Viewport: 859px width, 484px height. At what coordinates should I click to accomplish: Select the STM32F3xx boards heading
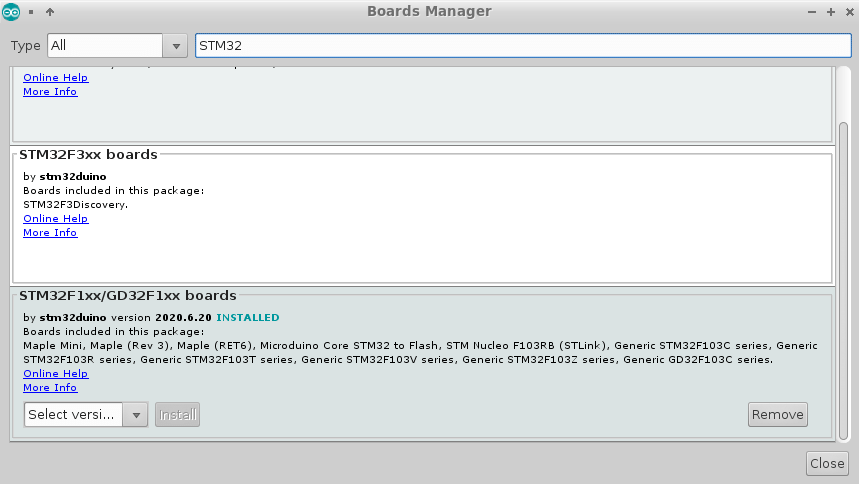click(88, 155)
